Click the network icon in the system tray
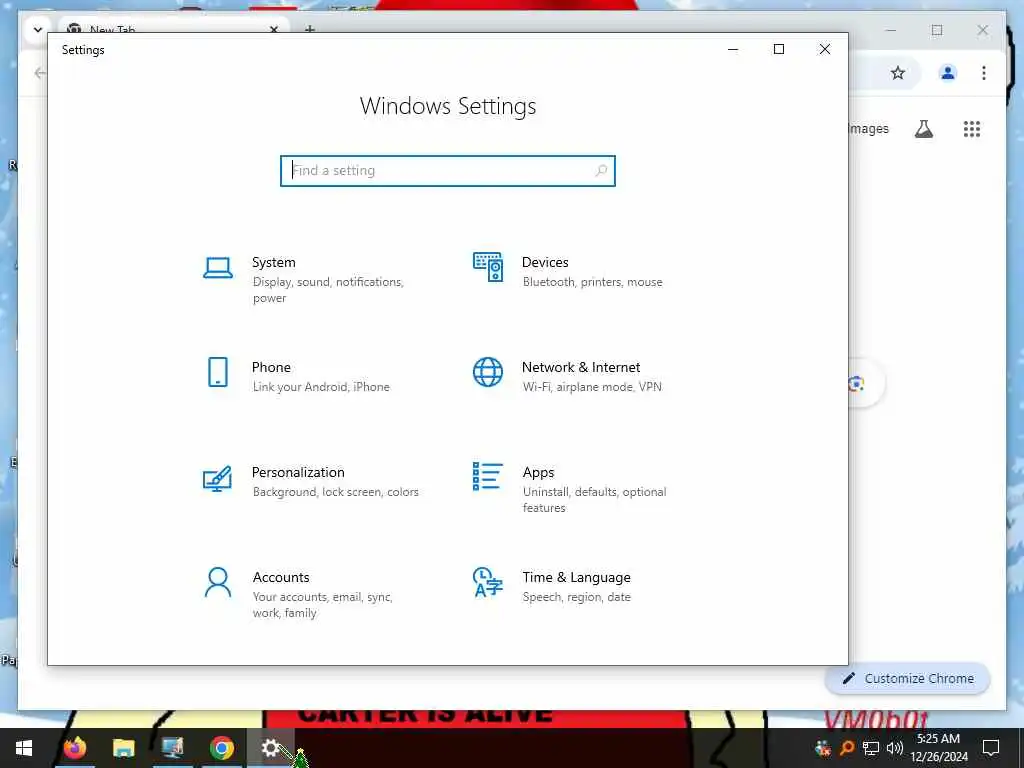1024x768 pixels. (871, 748)
